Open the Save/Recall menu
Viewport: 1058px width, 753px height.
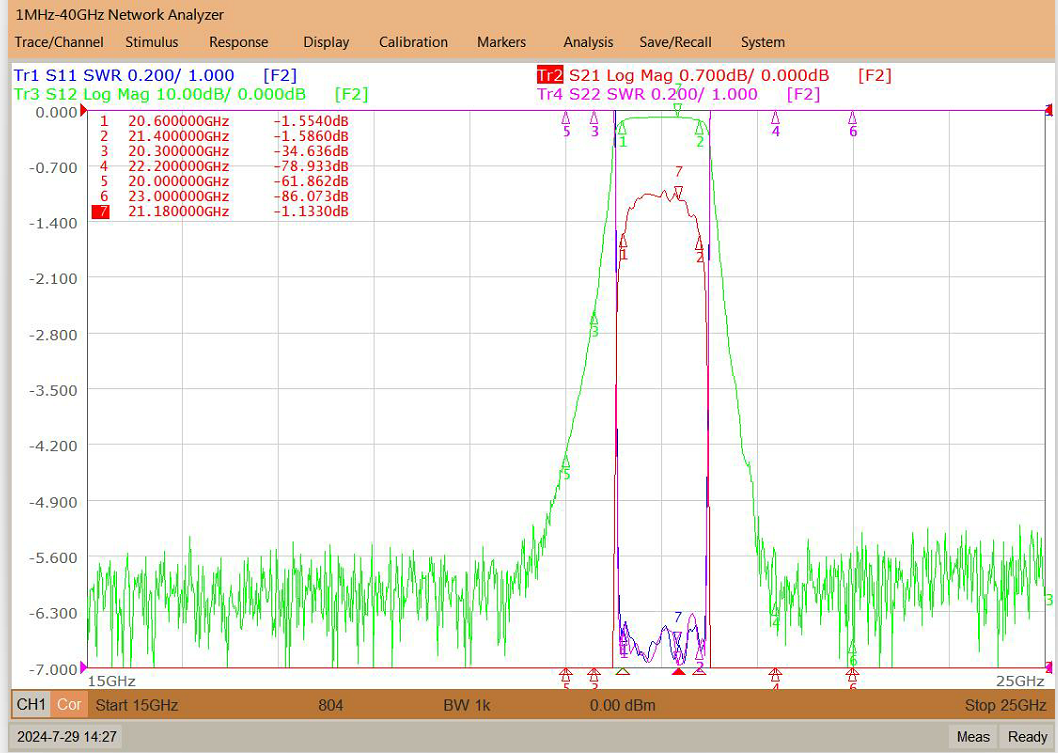(675, 42)
